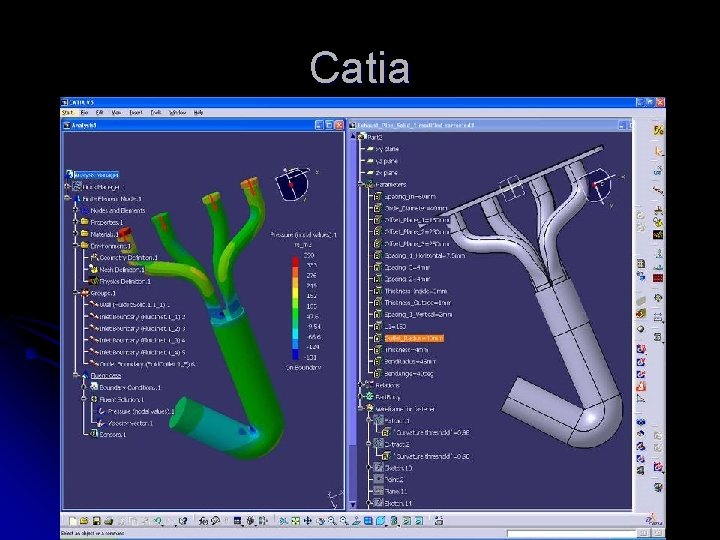Collapse the Extract.1 node expander

(369, 420)
